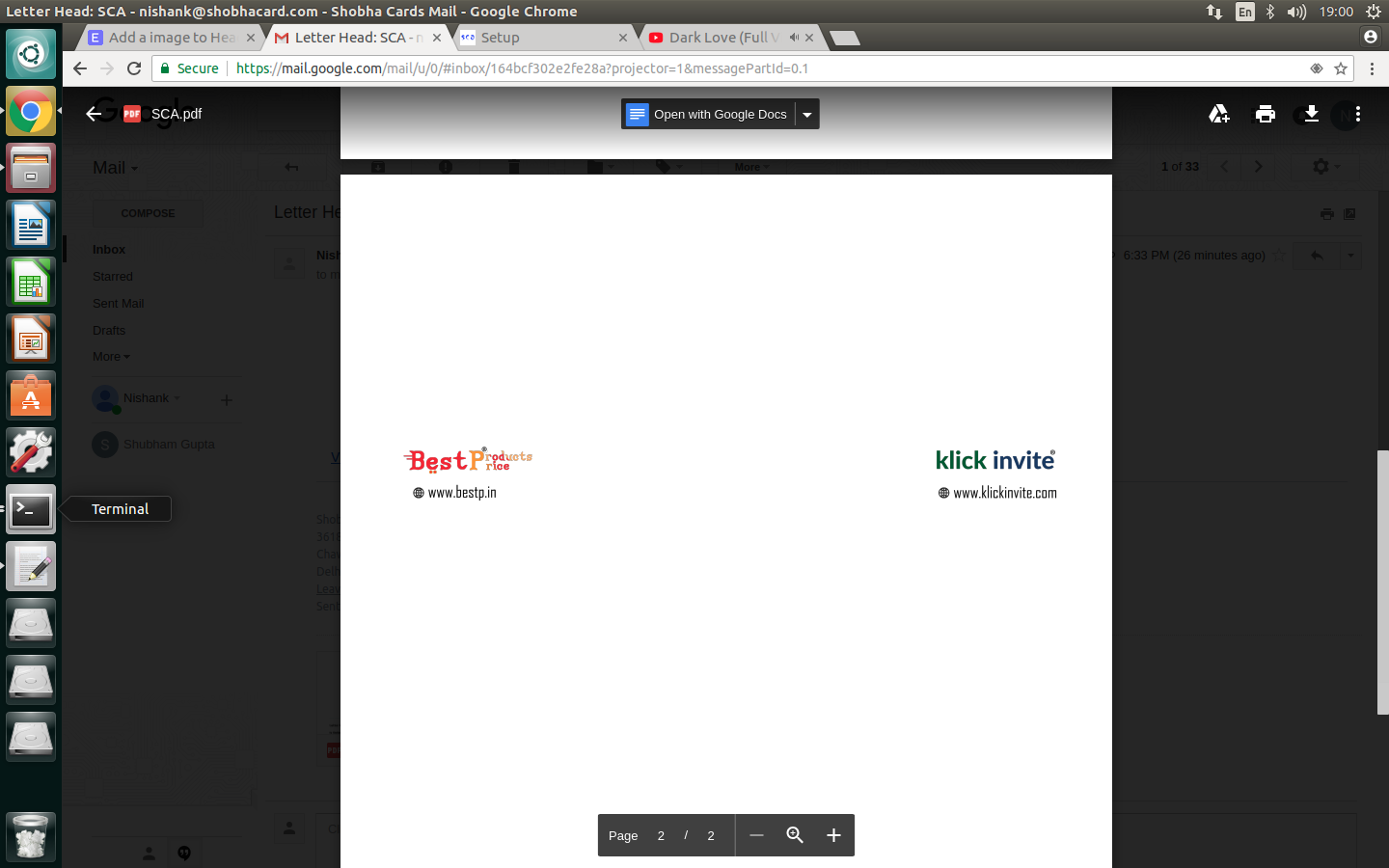
Task: Reload the current Gmail page
Action: [x=134, y=68]
